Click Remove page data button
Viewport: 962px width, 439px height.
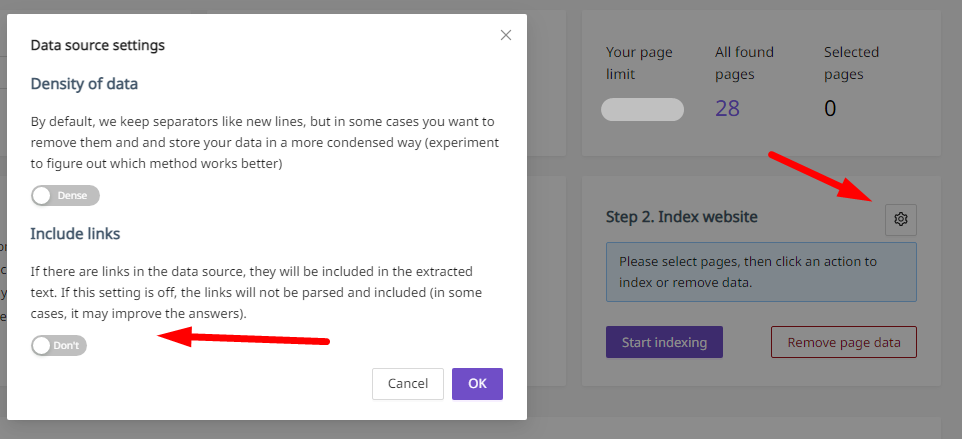pos(844,342)
